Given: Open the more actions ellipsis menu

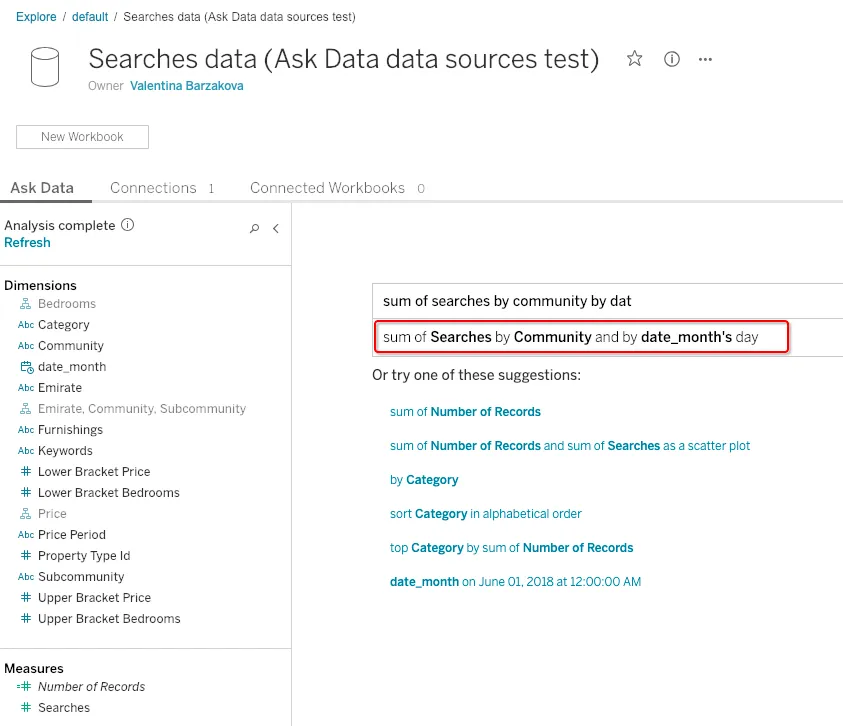Looking at the screenshot, I should pos(706,59).
